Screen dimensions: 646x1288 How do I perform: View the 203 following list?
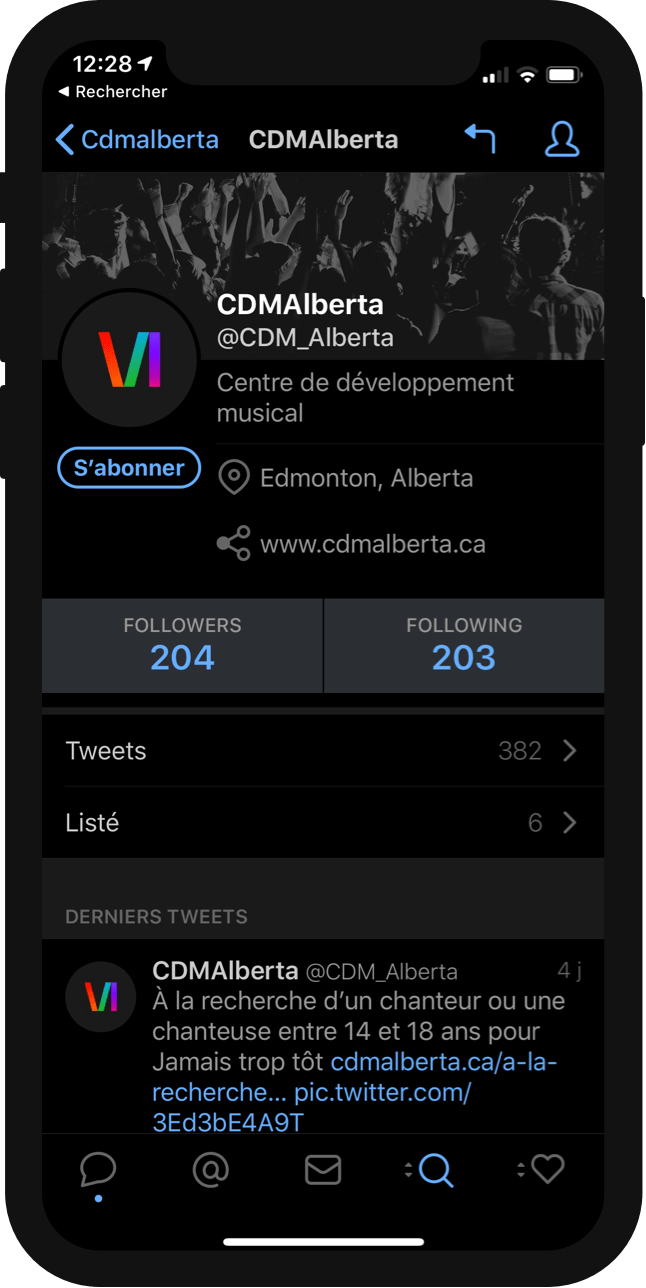tap(464, 645)
